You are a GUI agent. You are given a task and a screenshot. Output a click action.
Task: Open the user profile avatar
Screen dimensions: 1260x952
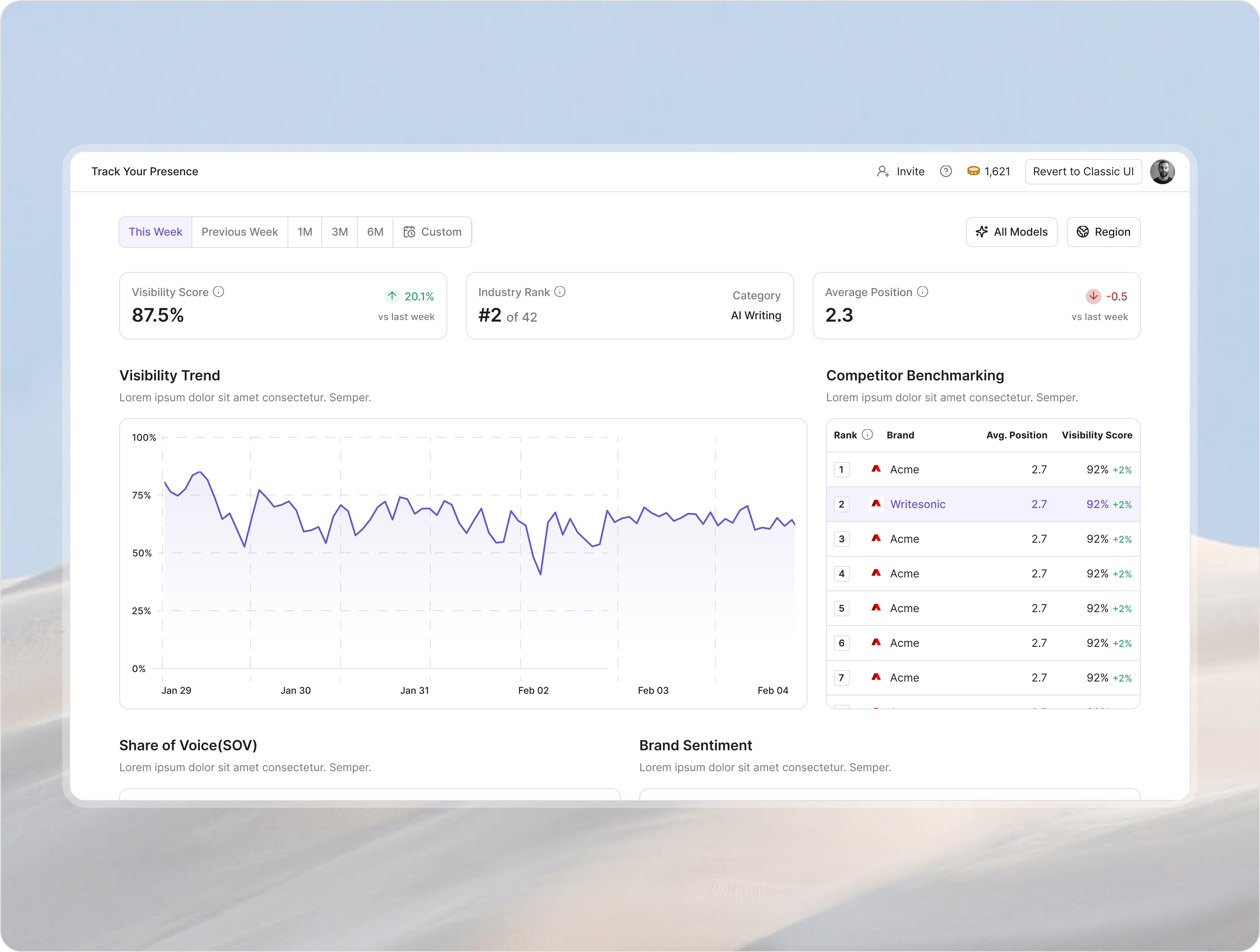1162,171
